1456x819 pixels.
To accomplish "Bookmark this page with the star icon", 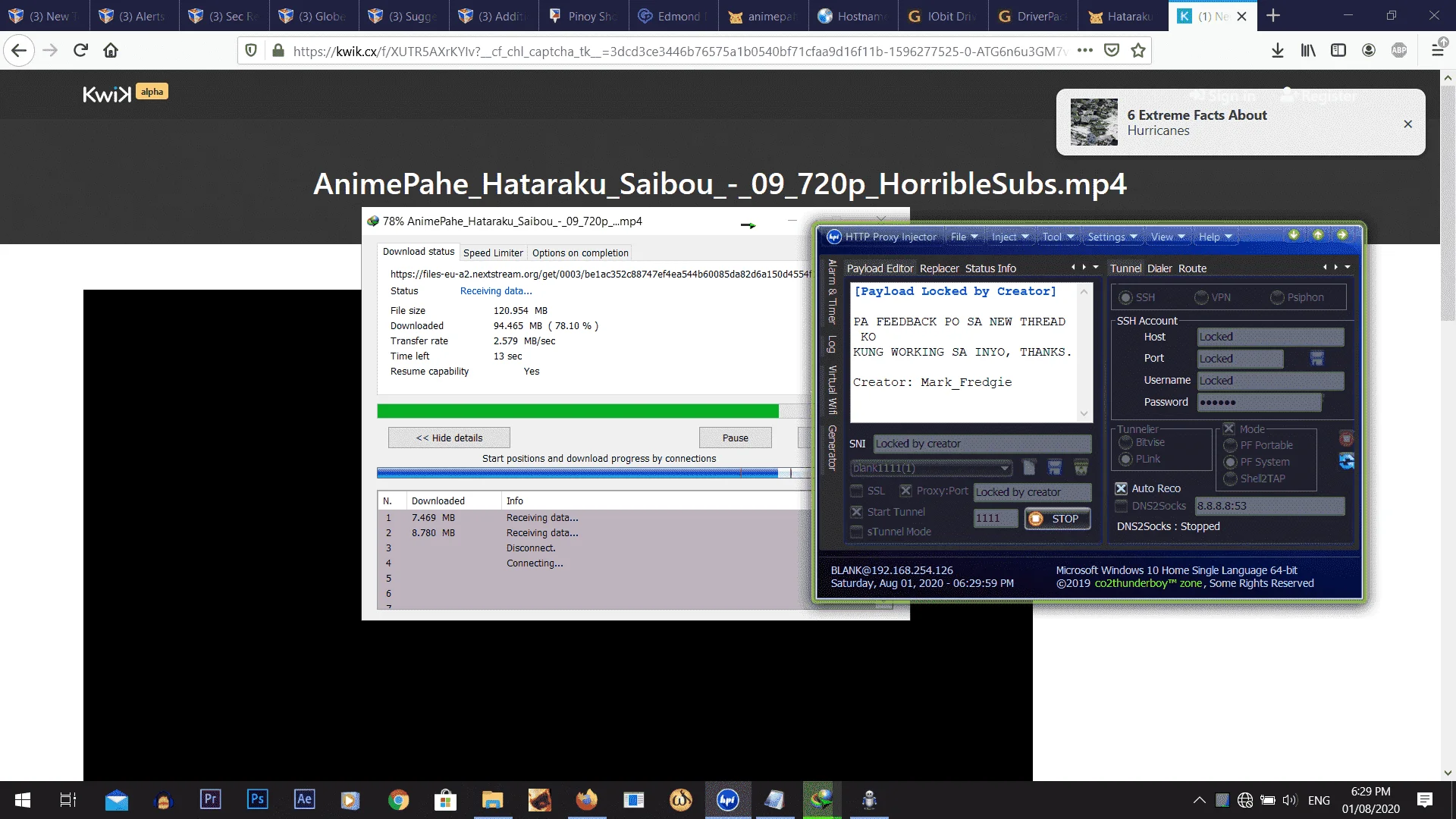I will pos(1138,50).
